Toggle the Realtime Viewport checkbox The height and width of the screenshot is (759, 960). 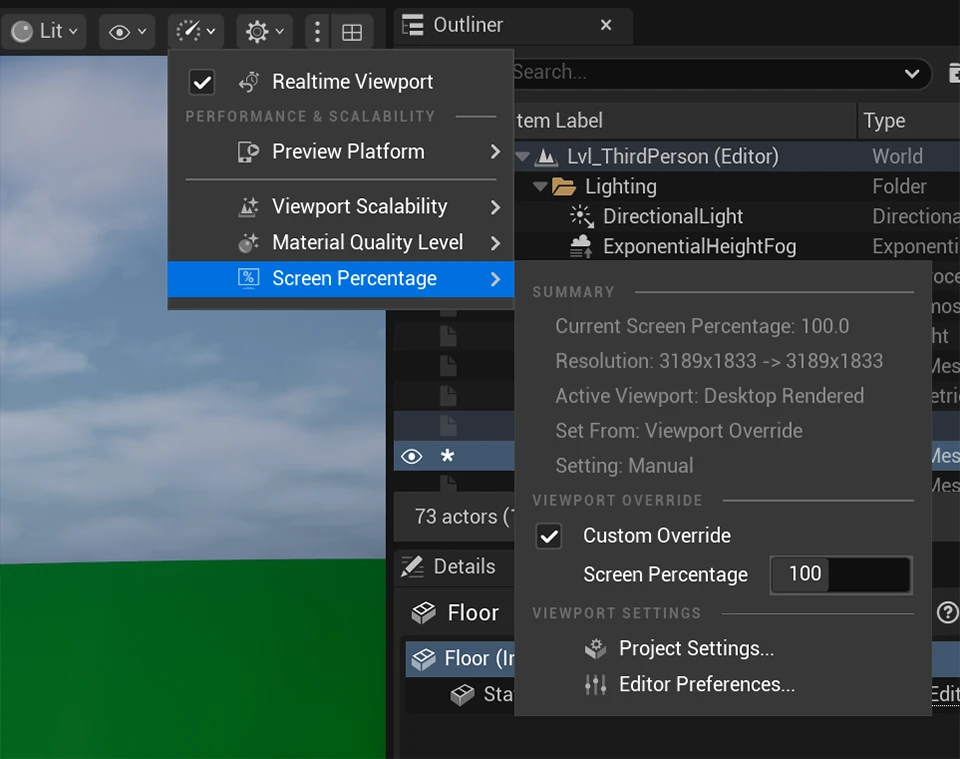pyautogui.click(x=202, y=82)
